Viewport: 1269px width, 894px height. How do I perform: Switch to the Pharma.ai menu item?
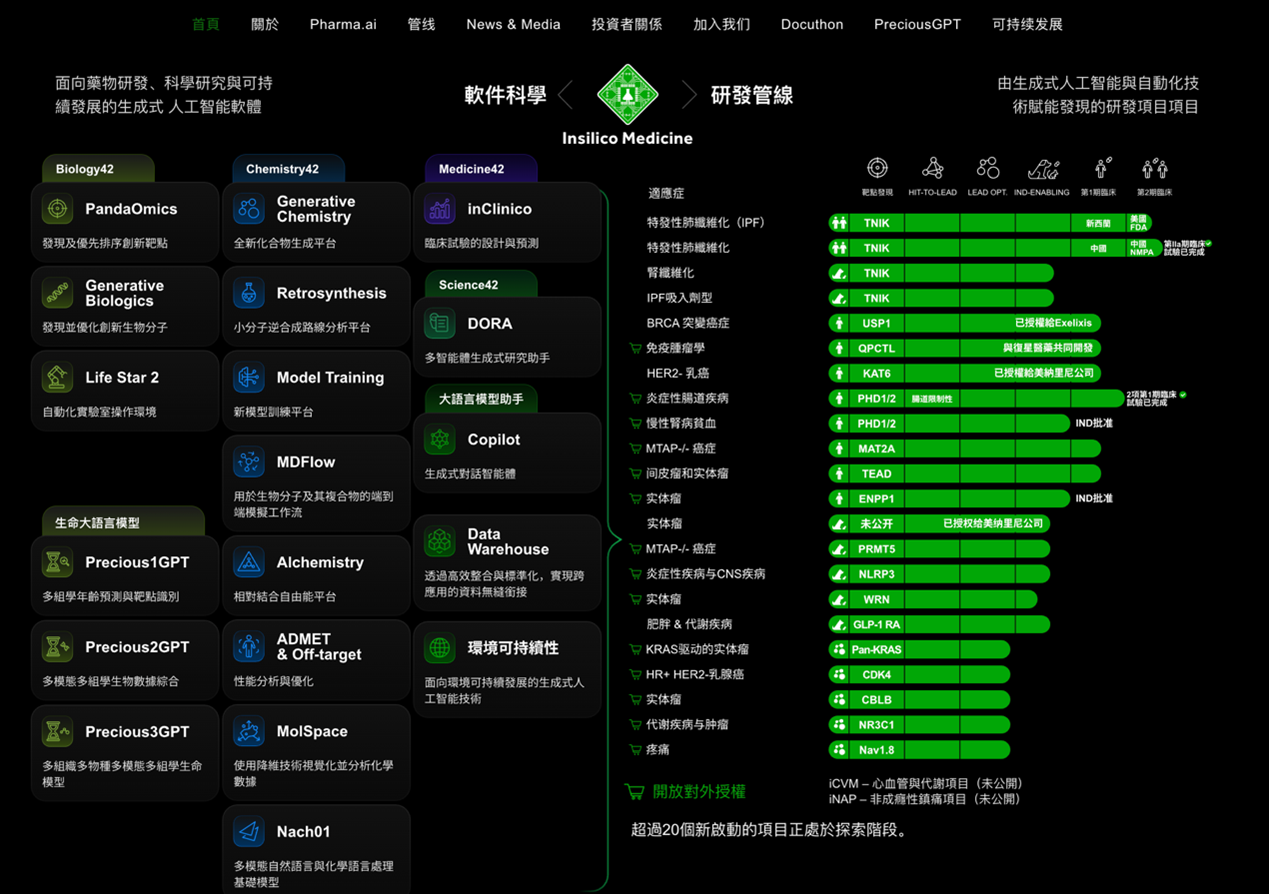343,24
